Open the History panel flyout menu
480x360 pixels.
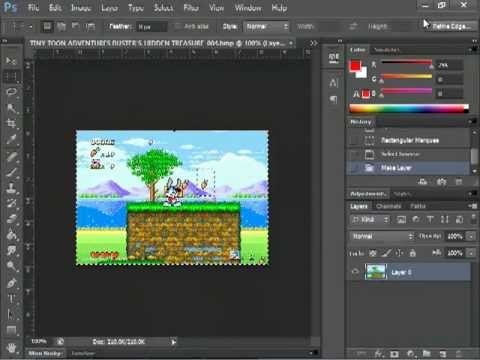coord(472,122)
